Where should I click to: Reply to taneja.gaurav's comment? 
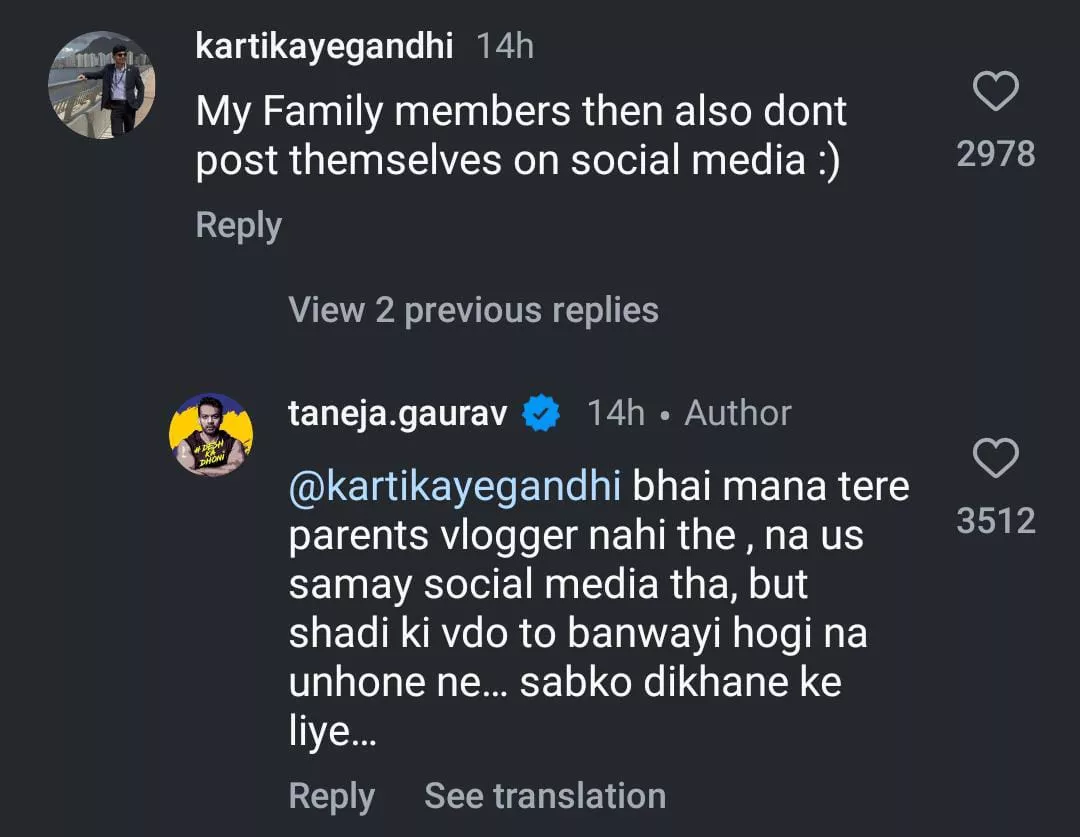point(331,796)
